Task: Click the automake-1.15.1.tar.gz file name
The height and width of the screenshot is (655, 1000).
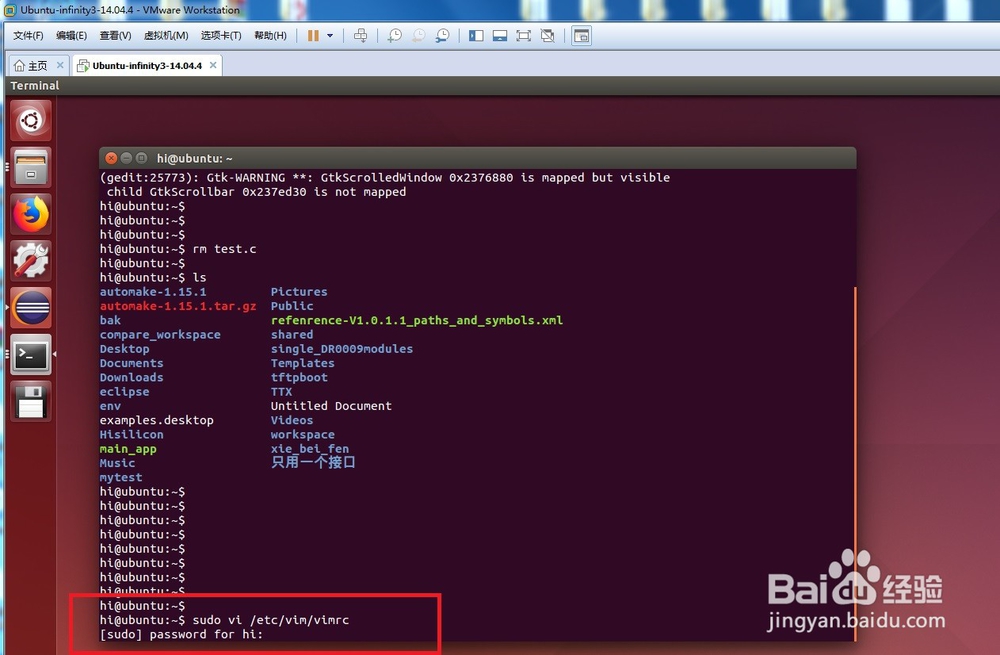Action: (178, 306)
